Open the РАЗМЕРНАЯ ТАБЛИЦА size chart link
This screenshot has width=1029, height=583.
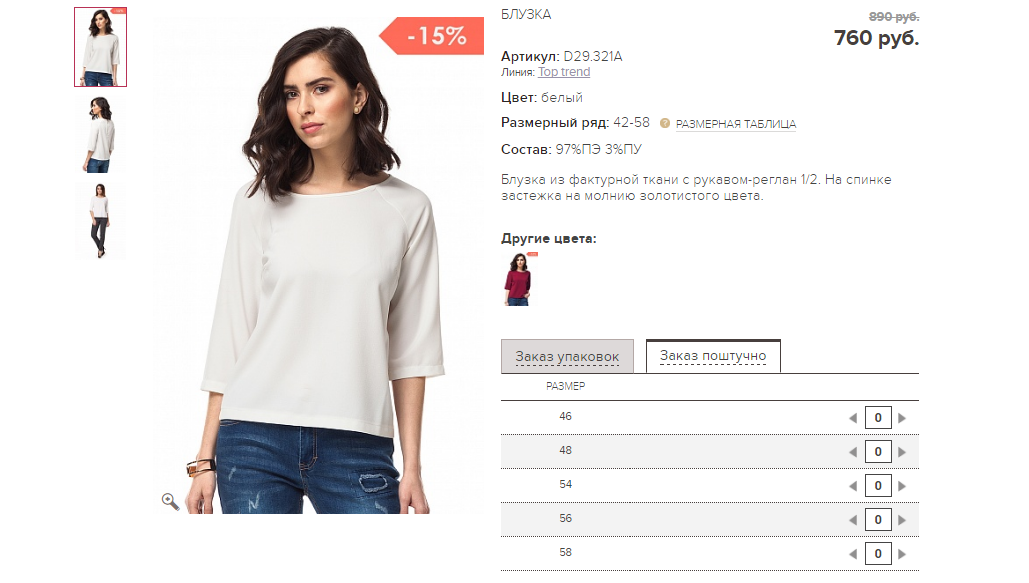pyautogui.click(x=736, y=124)
